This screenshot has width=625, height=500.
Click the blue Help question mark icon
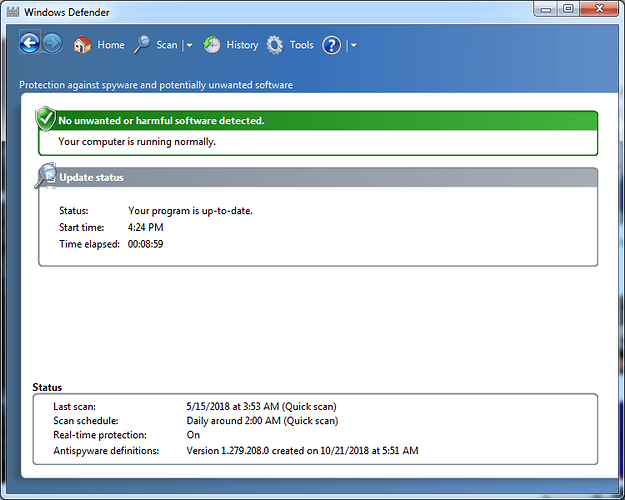332,45
